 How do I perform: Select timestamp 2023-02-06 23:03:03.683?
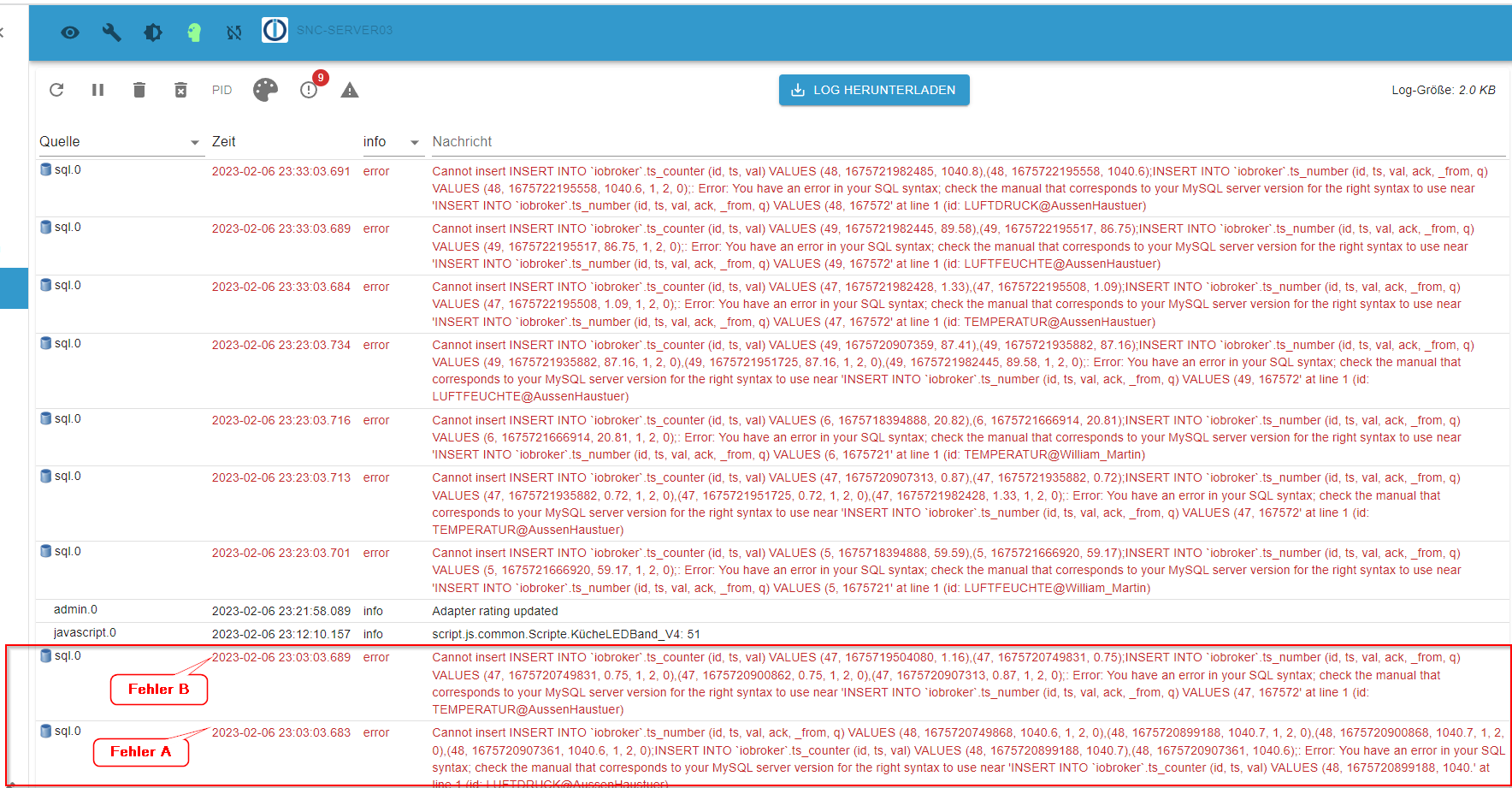click(281, 732)
